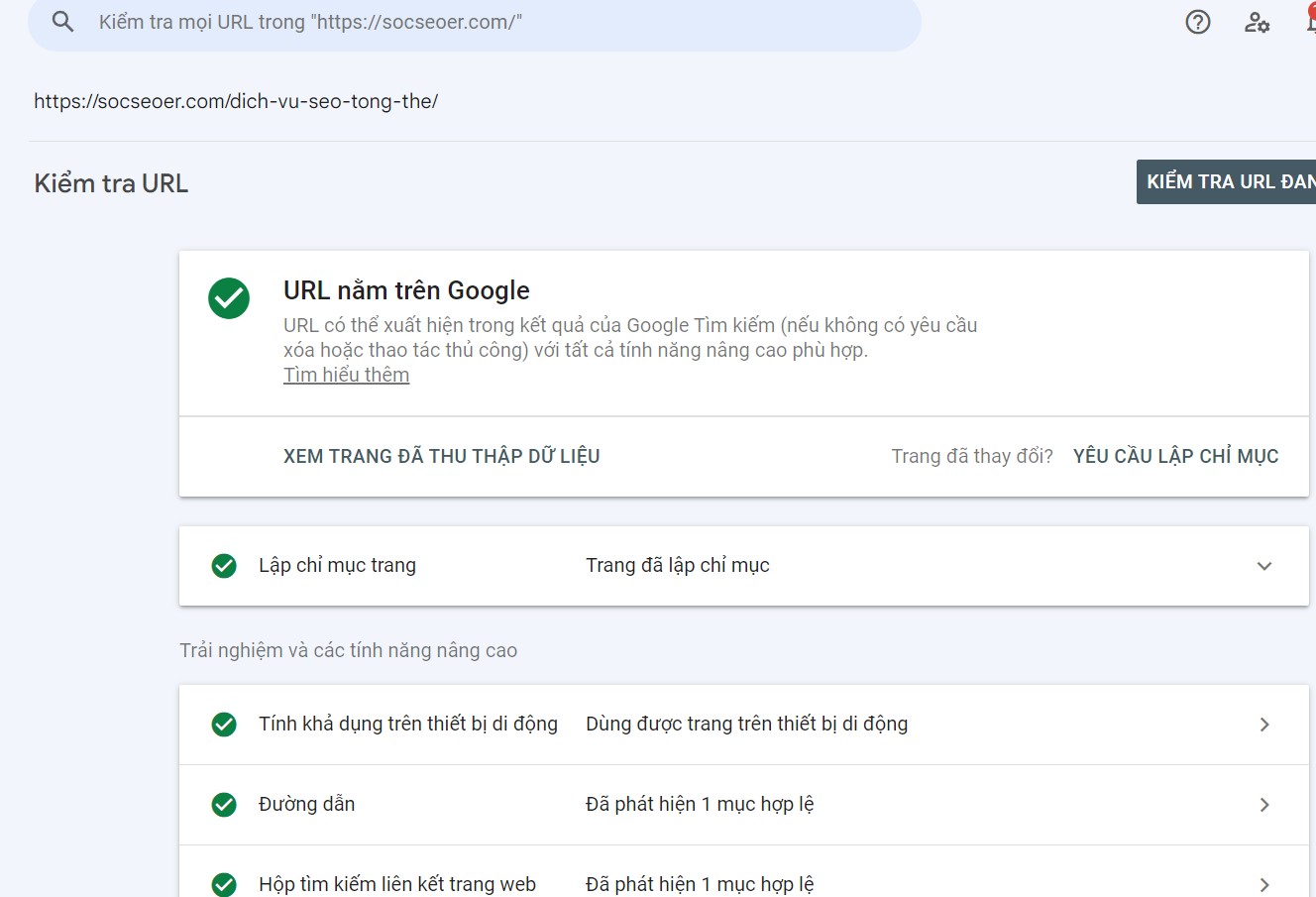Screen dimensions: 1316x897
Task: Click Dùng được trang trên thiết bị di động
Action: point(746,724)
